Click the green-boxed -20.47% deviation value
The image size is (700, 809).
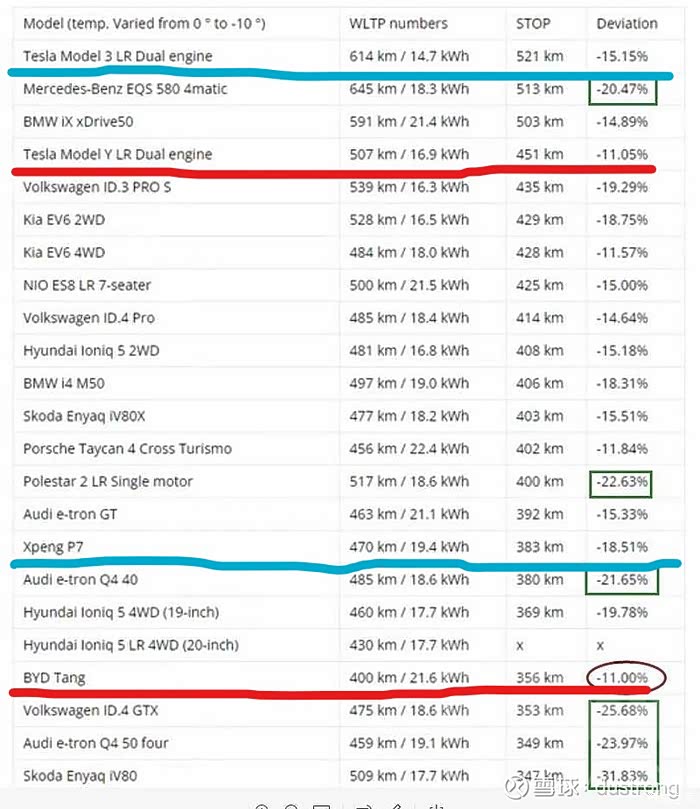point(623,89)
